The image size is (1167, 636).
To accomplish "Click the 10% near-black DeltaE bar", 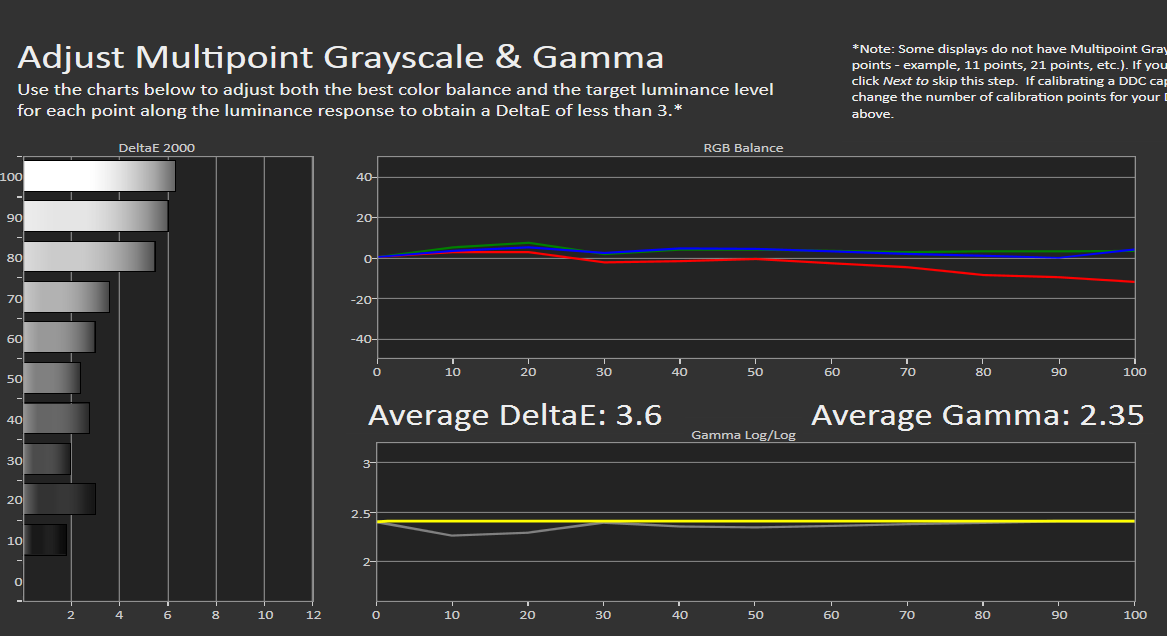I will [45, 540].
